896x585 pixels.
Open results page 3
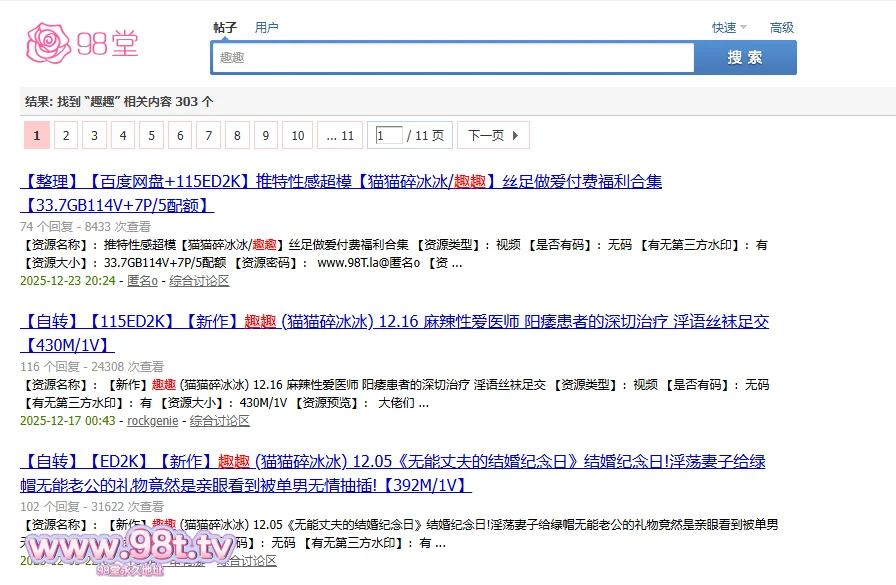click(95, 136)
